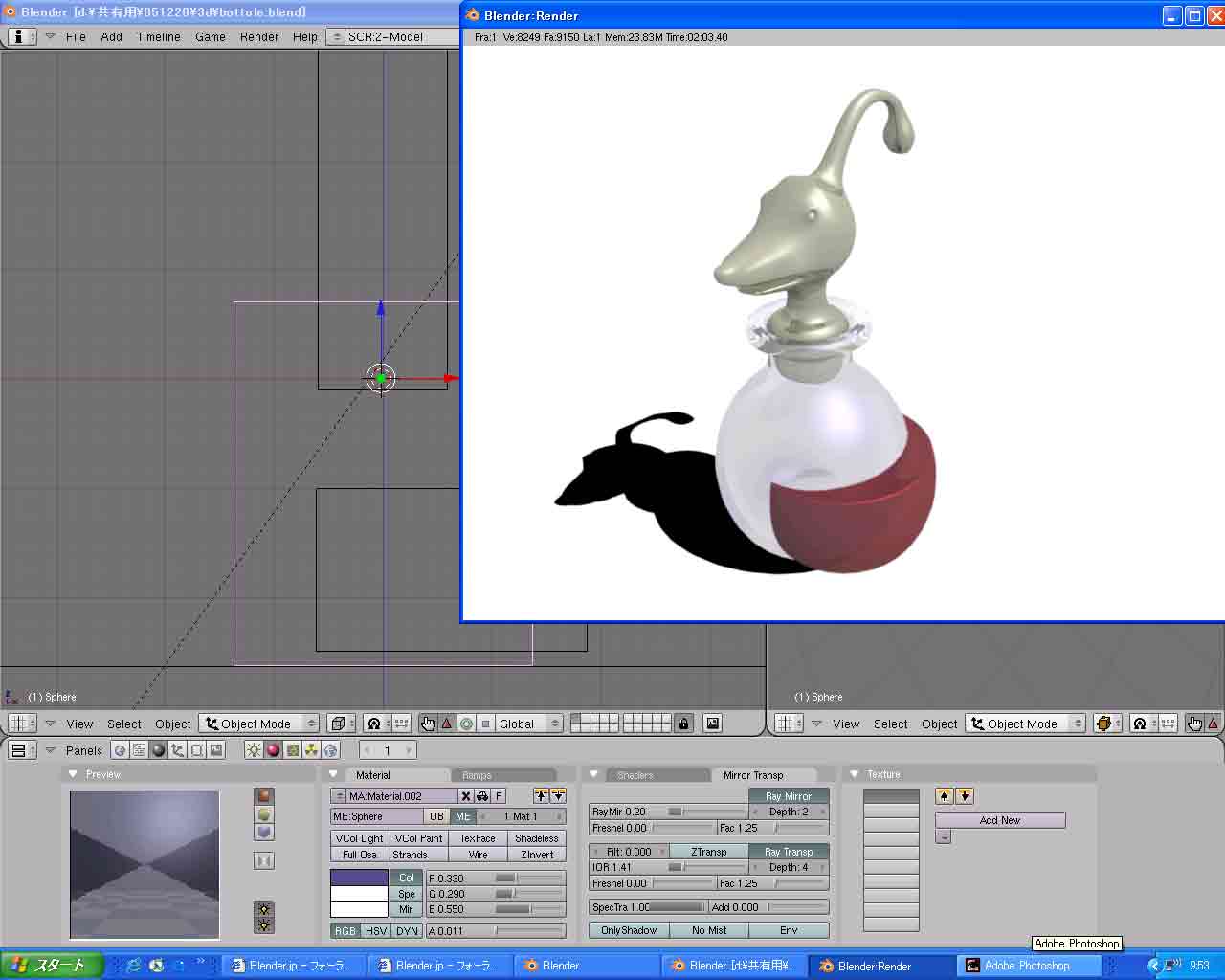Set preview type to cube icon
1225x980 pixels.
click(264, 832)
